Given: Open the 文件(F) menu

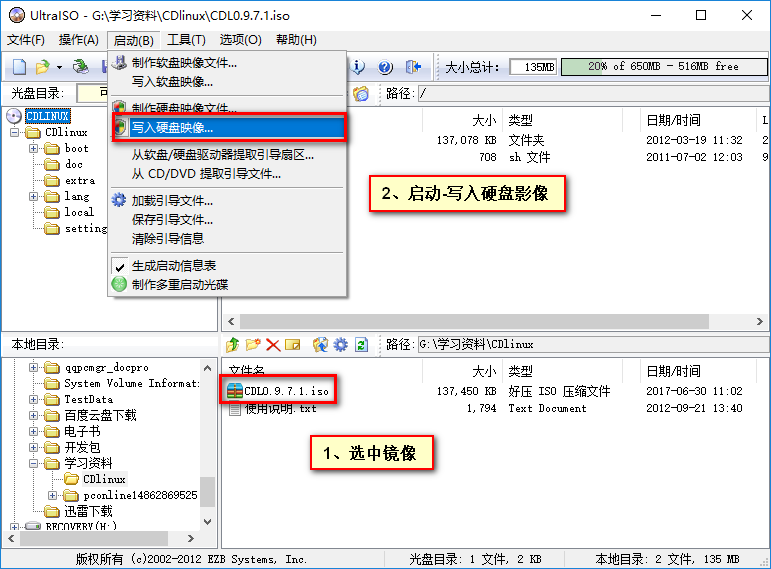Looking at the screenshot, I should point(26,40).
